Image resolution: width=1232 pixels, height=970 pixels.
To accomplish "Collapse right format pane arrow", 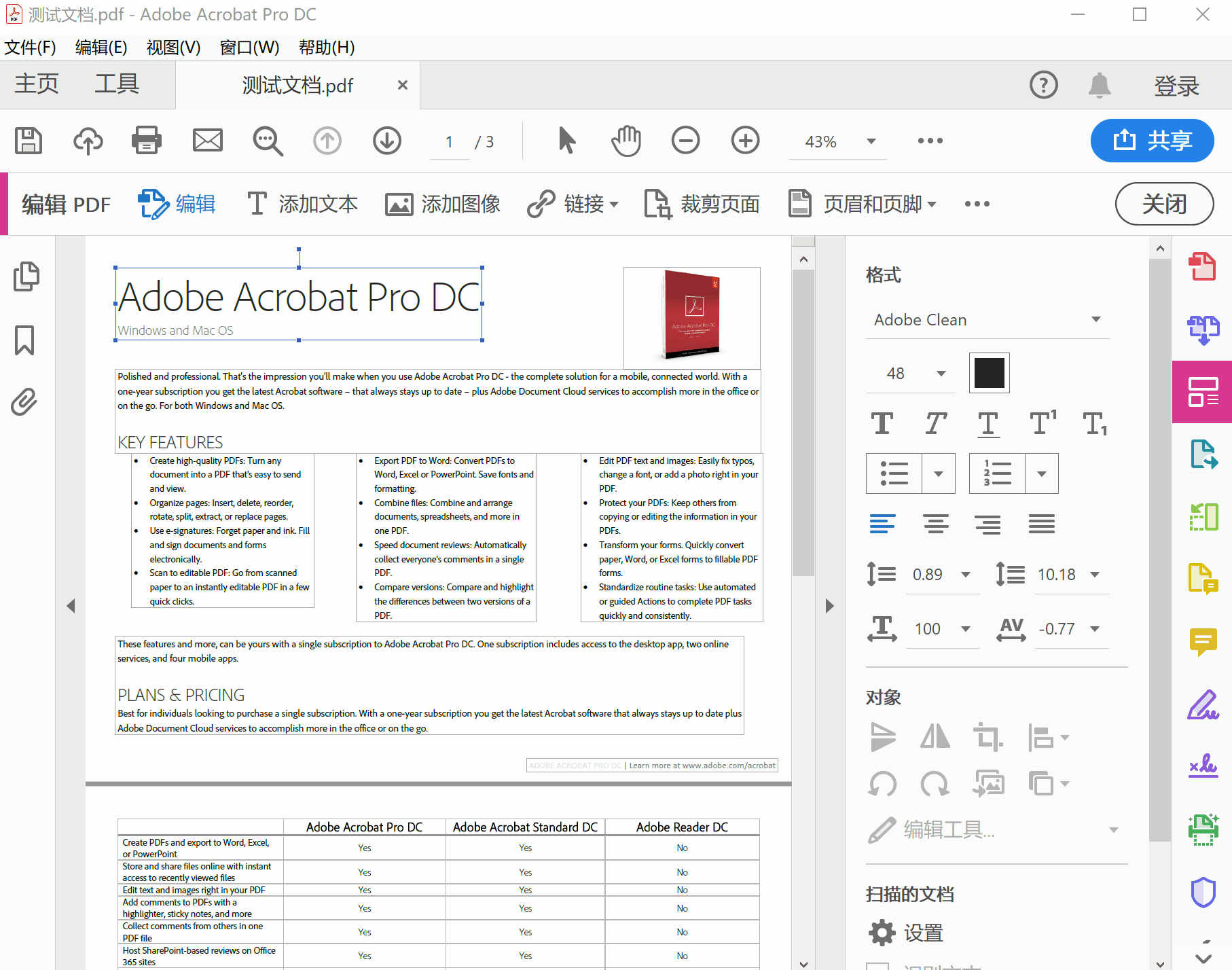I will [829, 606].
